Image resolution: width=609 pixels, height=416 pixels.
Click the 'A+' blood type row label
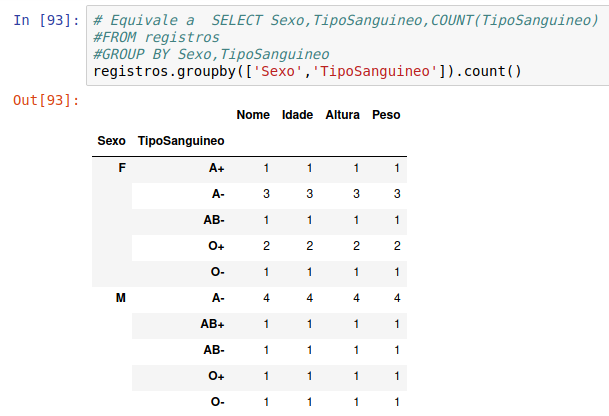click(x=216, y=168)
